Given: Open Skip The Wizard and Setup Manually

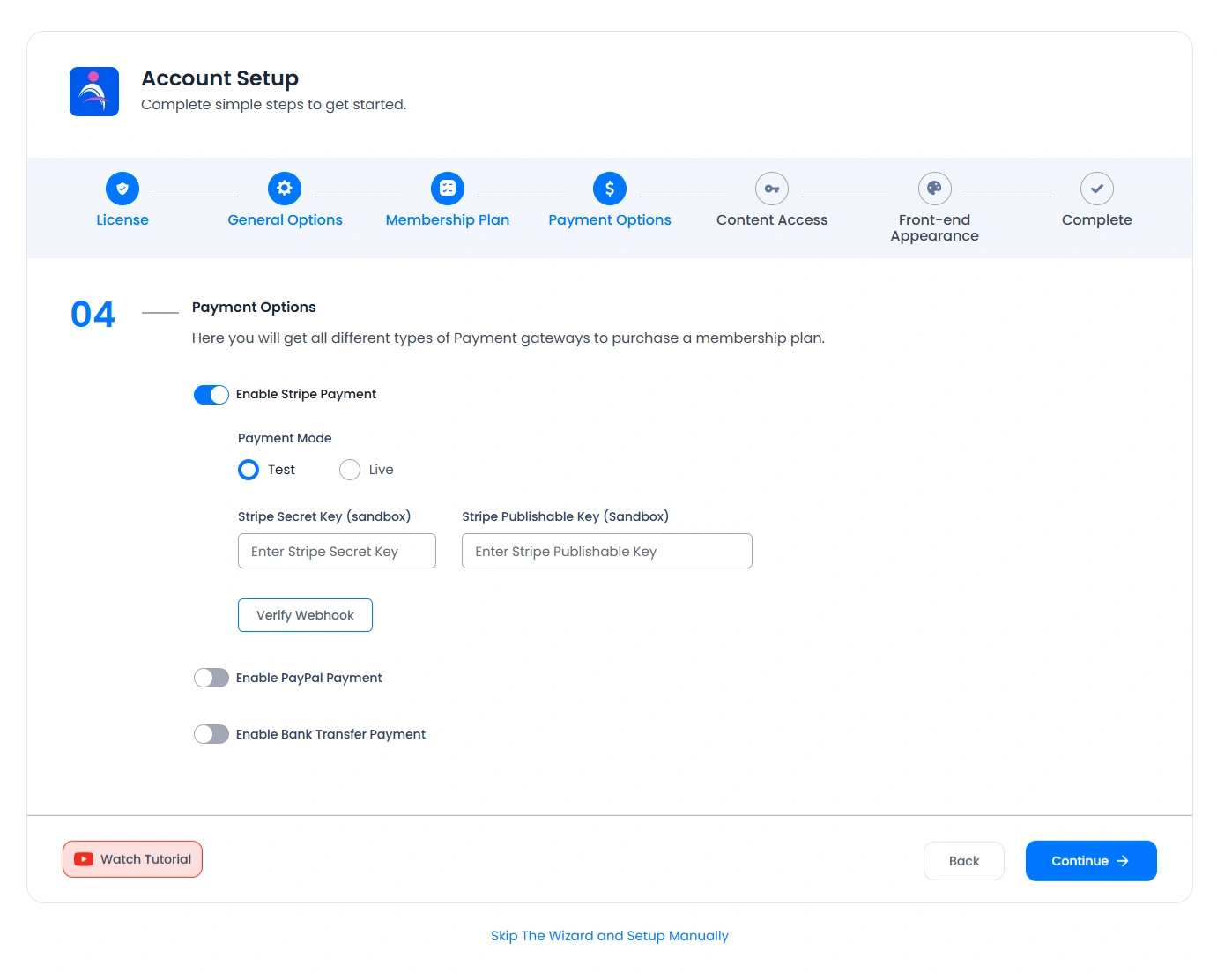Looking at the screenshot, I should [609, 935].
